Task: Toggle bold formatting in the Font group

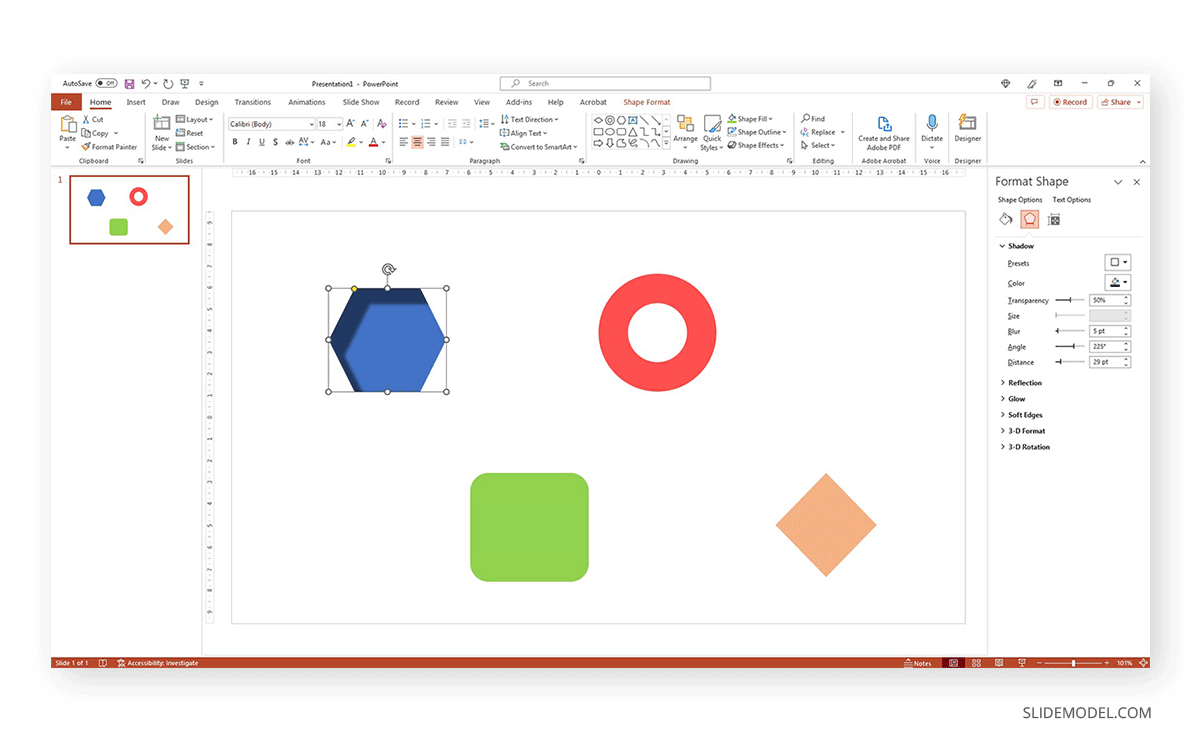Action: 235,141
